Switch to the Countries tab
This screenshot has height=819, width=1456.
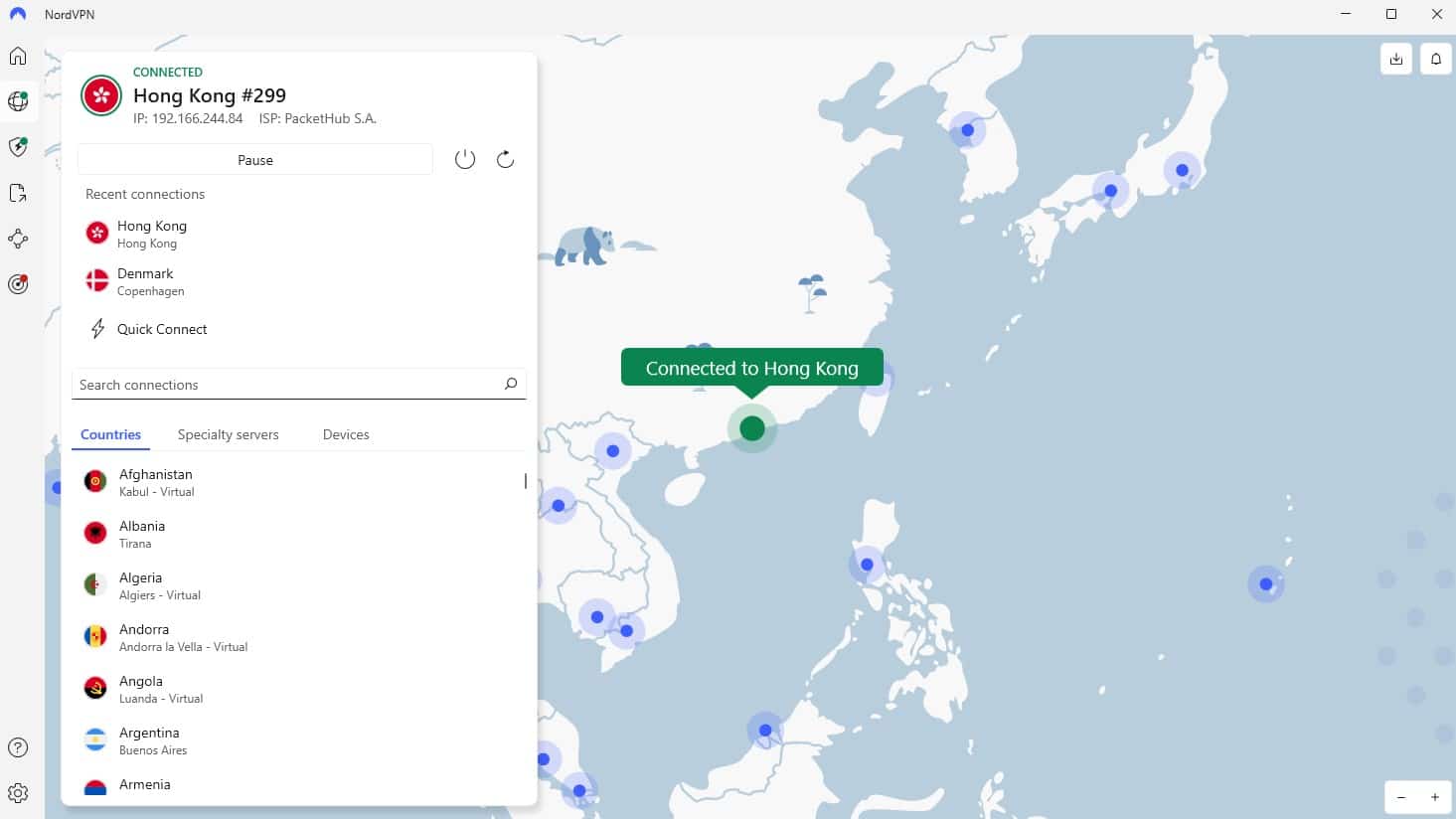(x=110, y=434)
